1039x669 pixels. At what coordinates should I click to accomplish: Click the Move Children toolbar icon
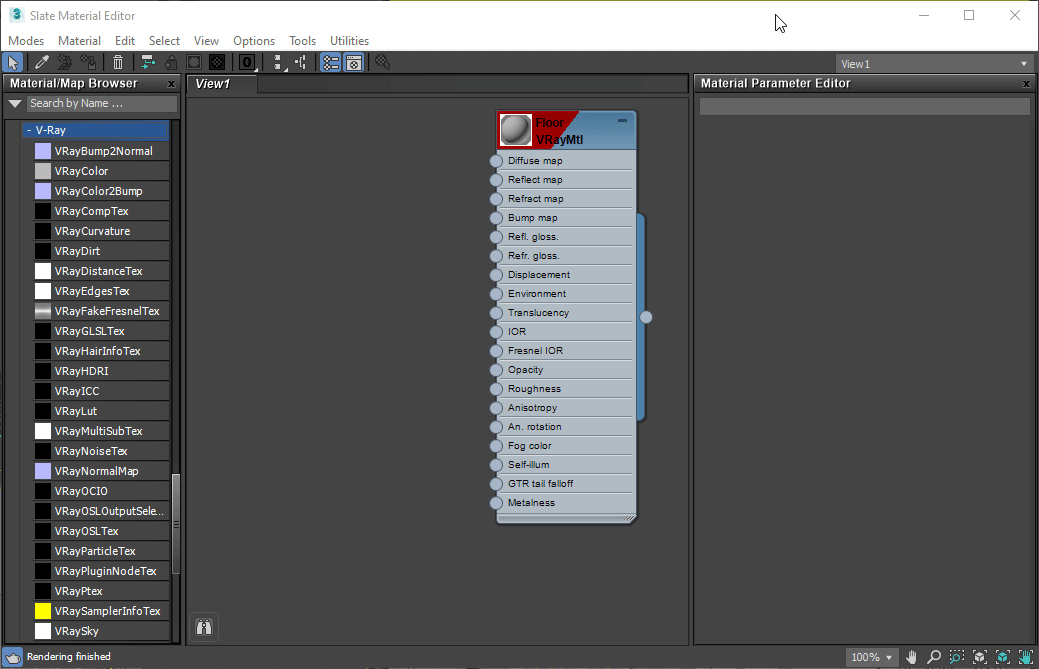(148, 62)
